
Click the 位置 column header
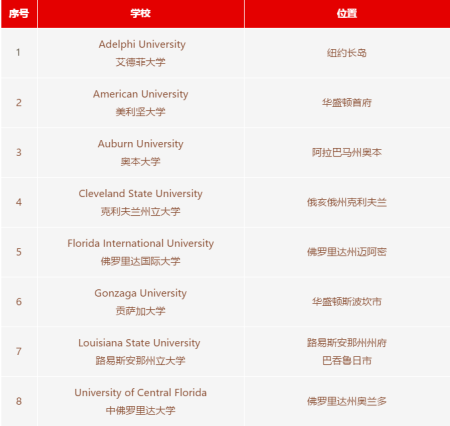[347, 14]
